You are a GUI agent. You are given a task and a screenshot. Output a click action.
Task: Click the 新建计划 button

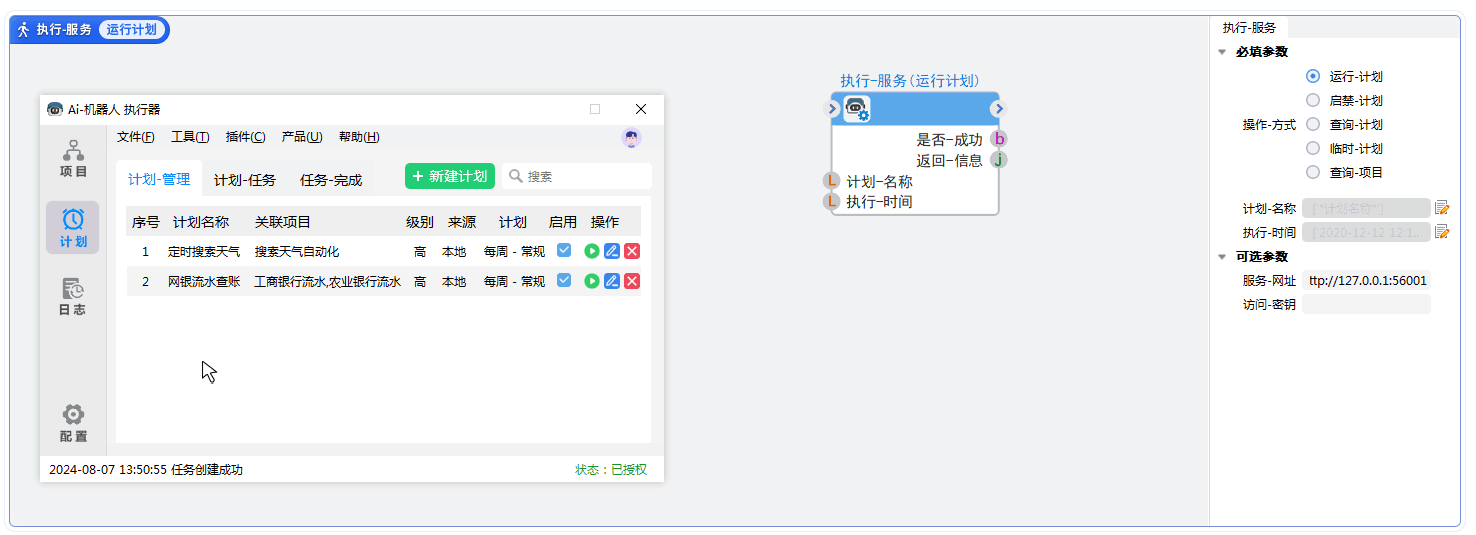(x=449, y=176)
